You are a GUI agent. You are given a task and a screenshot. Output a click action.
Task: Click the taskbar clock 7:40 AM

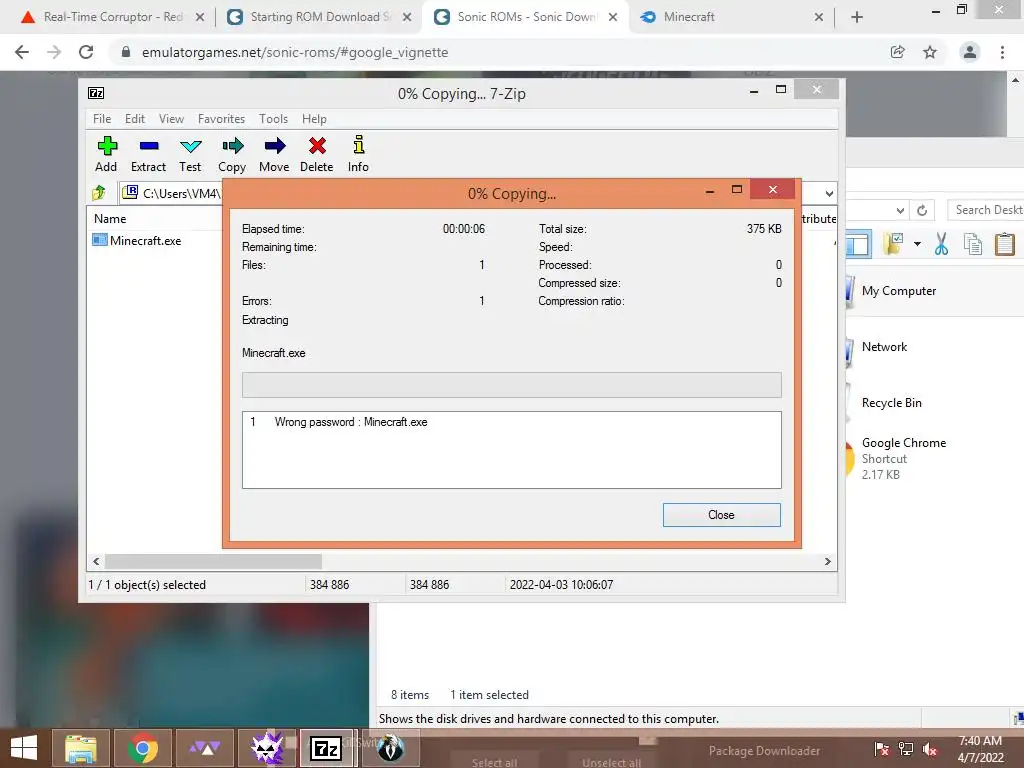[x=980, y=749]
